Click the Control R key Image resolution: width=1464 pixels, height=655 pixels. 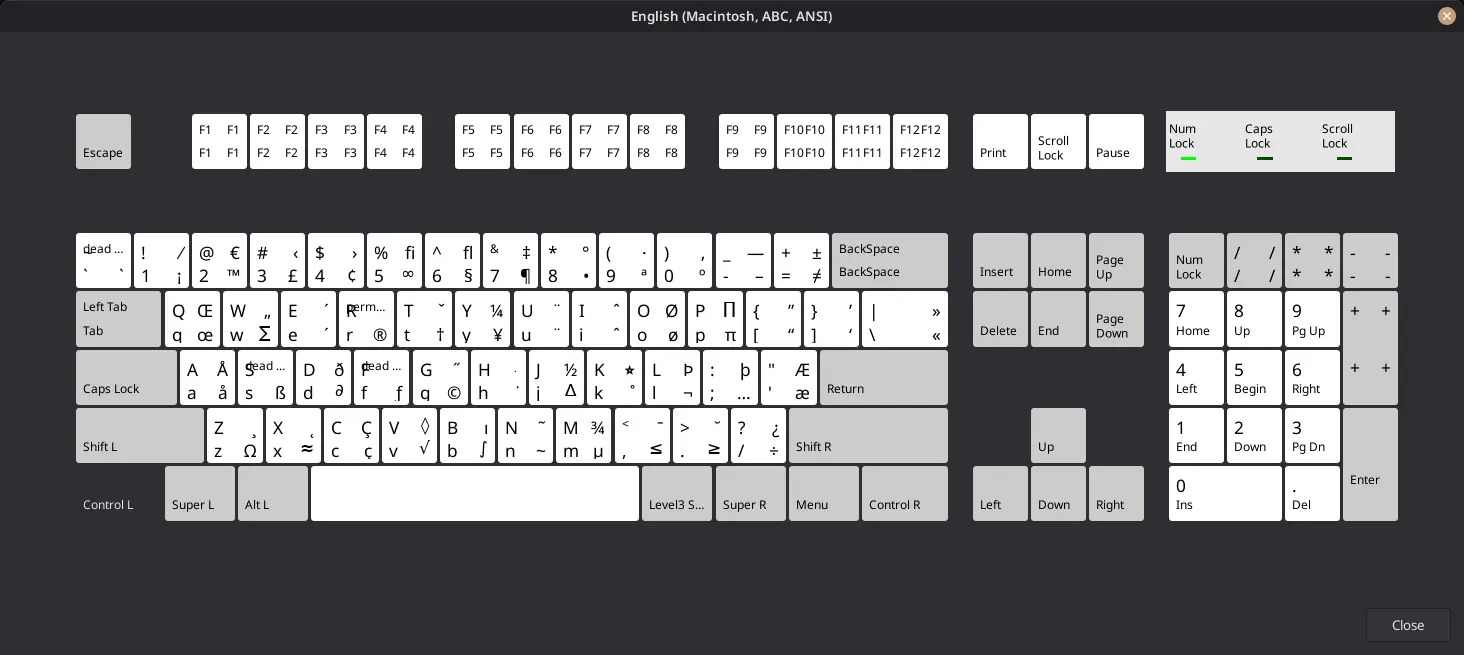[x=905, y=493]
